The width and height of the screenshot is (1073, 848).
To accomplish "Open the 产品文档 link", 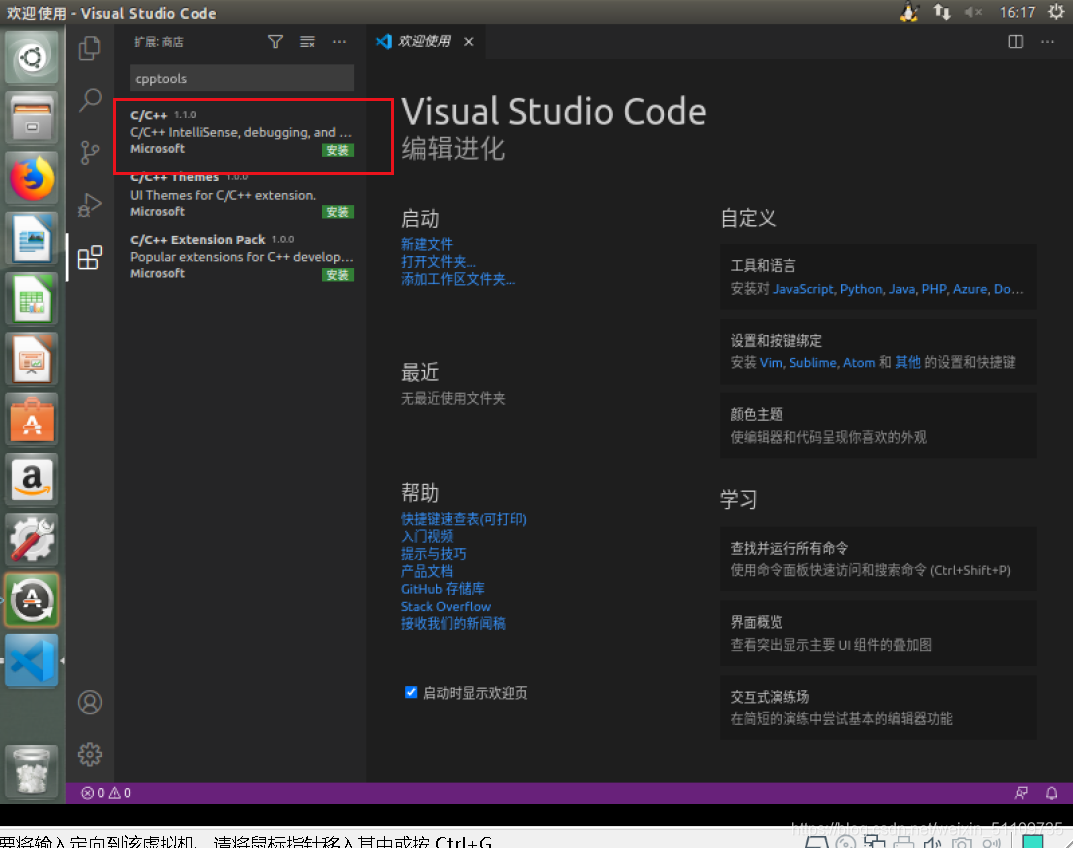I will [x=426, y=571].
